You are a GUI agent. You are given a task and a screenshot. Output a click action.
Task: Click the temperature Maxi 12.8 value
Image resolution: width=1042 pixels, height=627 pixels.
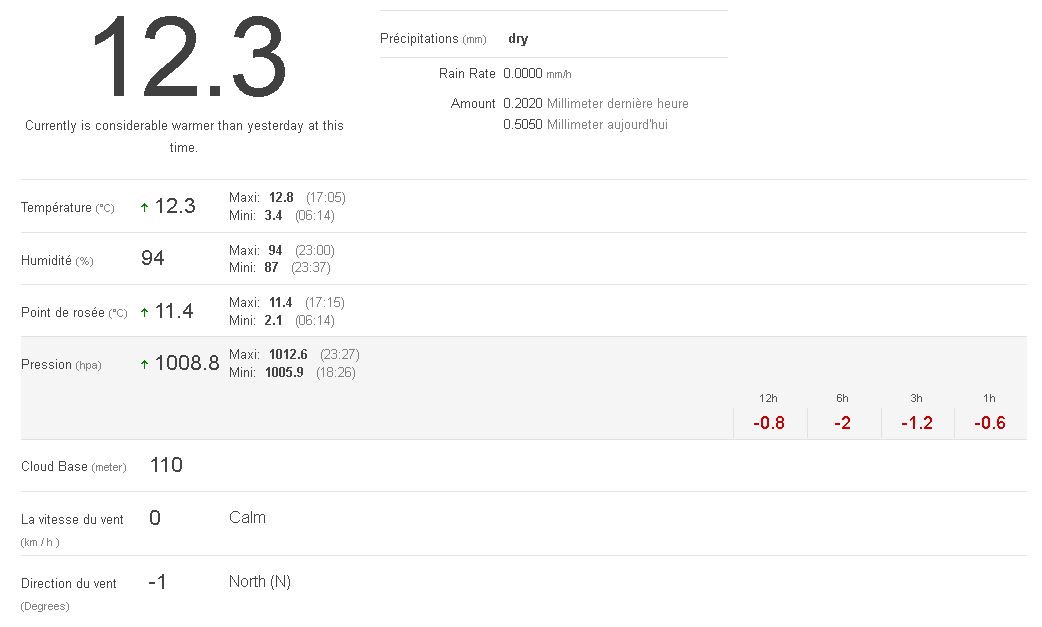[x=281, y=197]
